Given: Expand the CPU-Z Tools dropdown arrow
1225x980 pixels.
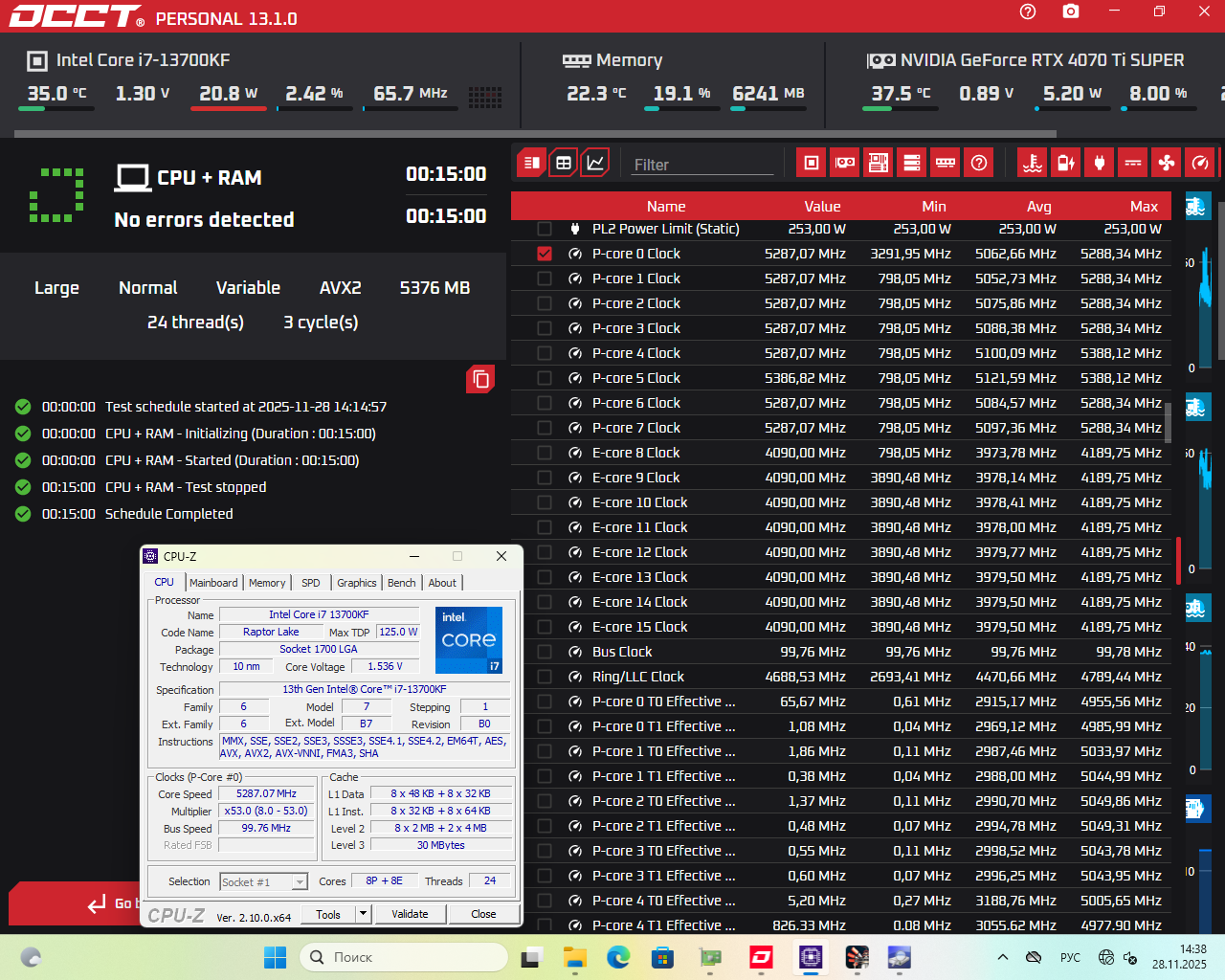Looking at the screenshot, I should [364, 914].
